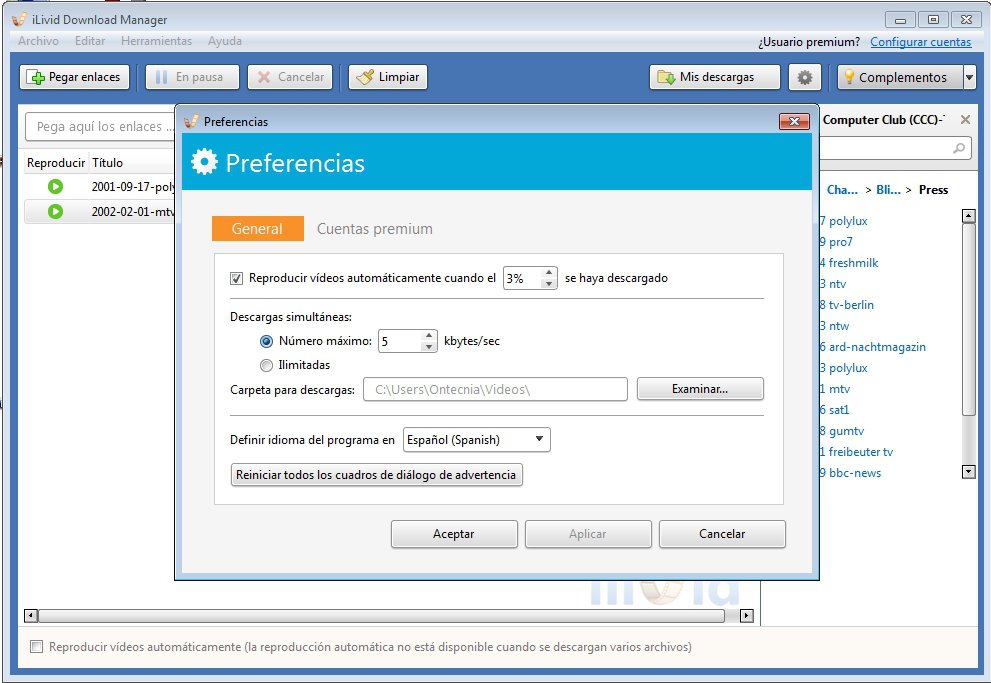Click Reiniciar todos los cuadros de diálogo button

(x=377, y=474)
